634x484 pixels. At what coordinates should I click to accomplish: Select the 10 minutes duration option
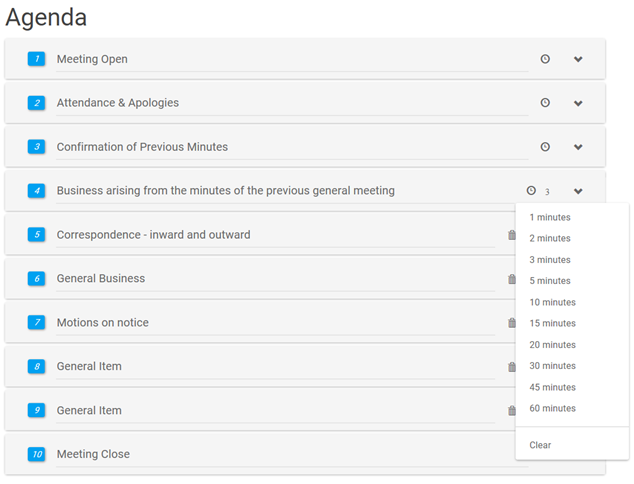coord(552,302)
